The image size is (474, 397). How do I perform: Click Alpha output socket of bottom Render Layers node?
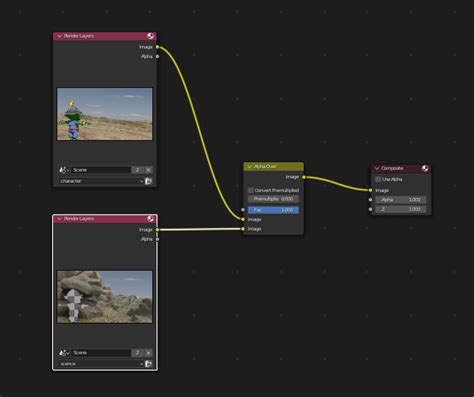[157, 239]
